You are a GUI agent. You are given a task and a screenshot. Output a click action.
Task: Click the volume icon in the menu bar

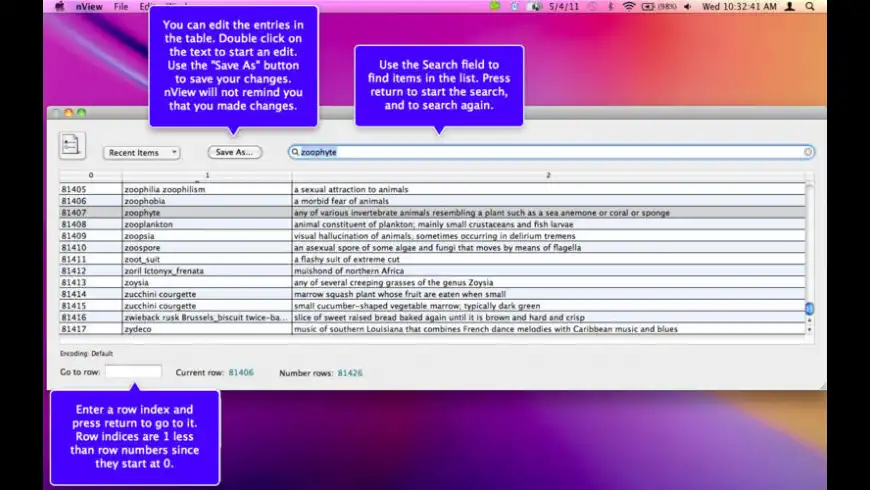point(688,7)
